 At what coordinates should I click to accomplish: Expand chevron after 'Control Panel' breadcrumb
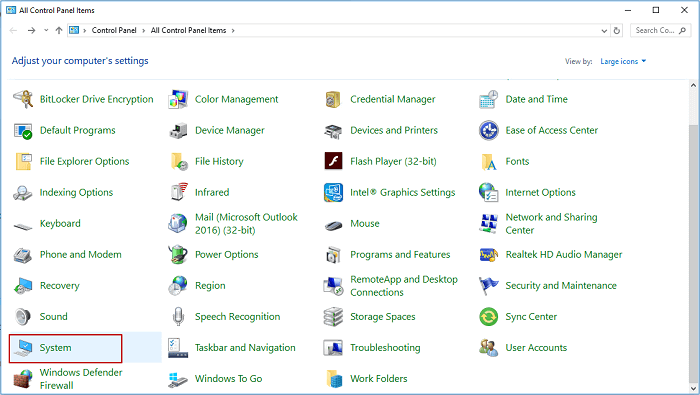coord(143,30)
